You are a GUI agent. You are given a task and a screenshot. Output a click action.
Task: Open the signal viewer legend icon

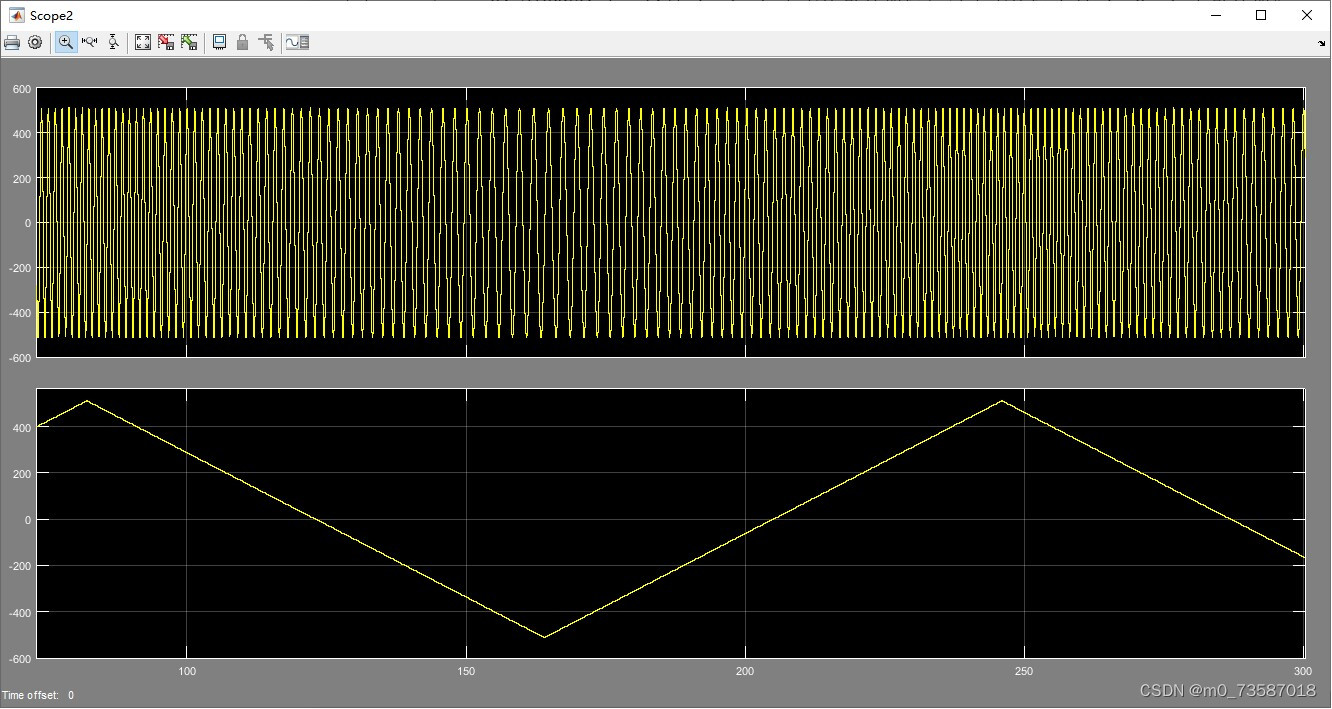click(x=297, y=42)
